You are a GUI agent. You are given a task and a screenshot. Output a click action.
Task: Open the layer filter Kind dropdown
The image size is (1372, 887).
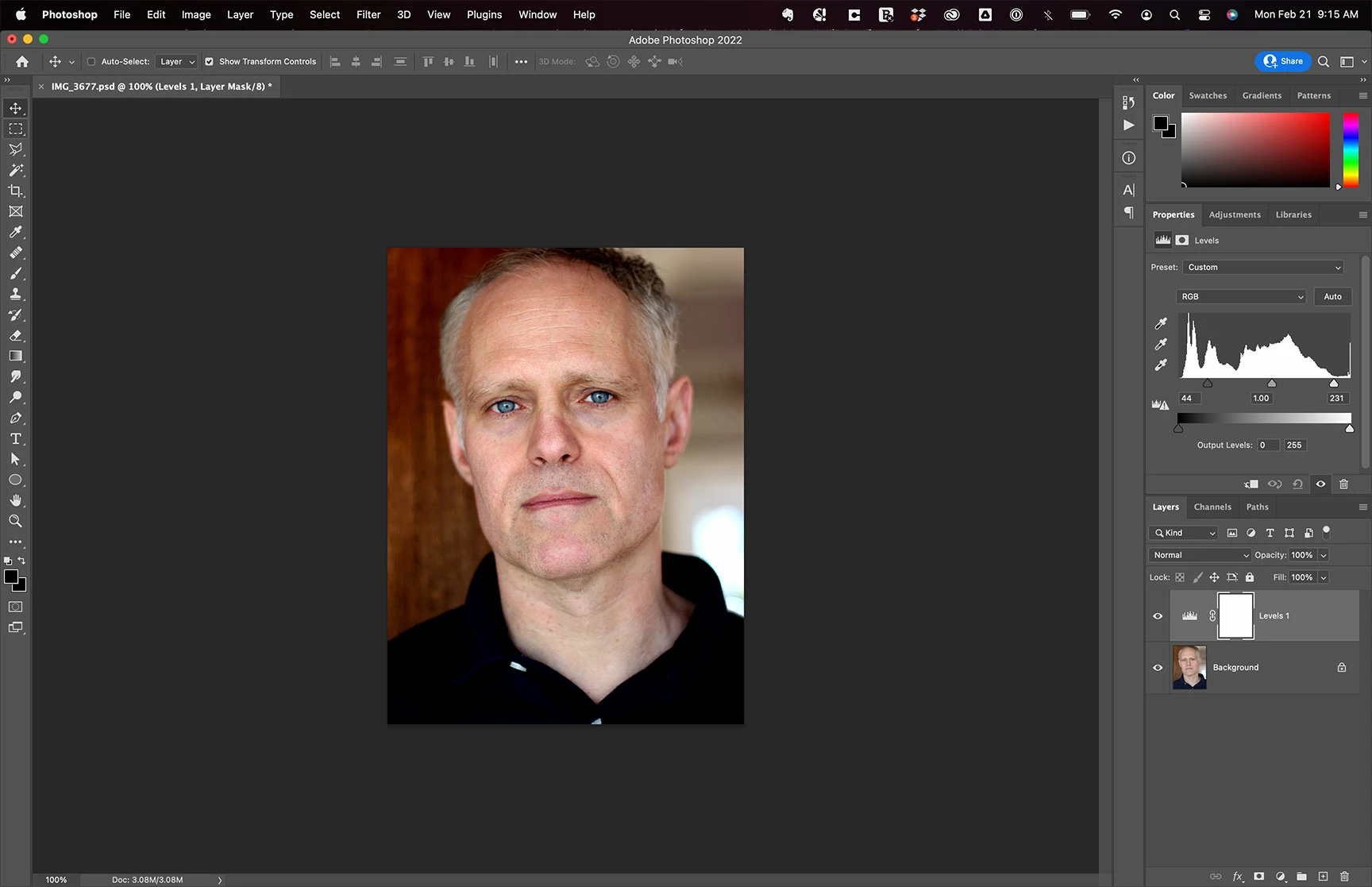coord(1184,533)
